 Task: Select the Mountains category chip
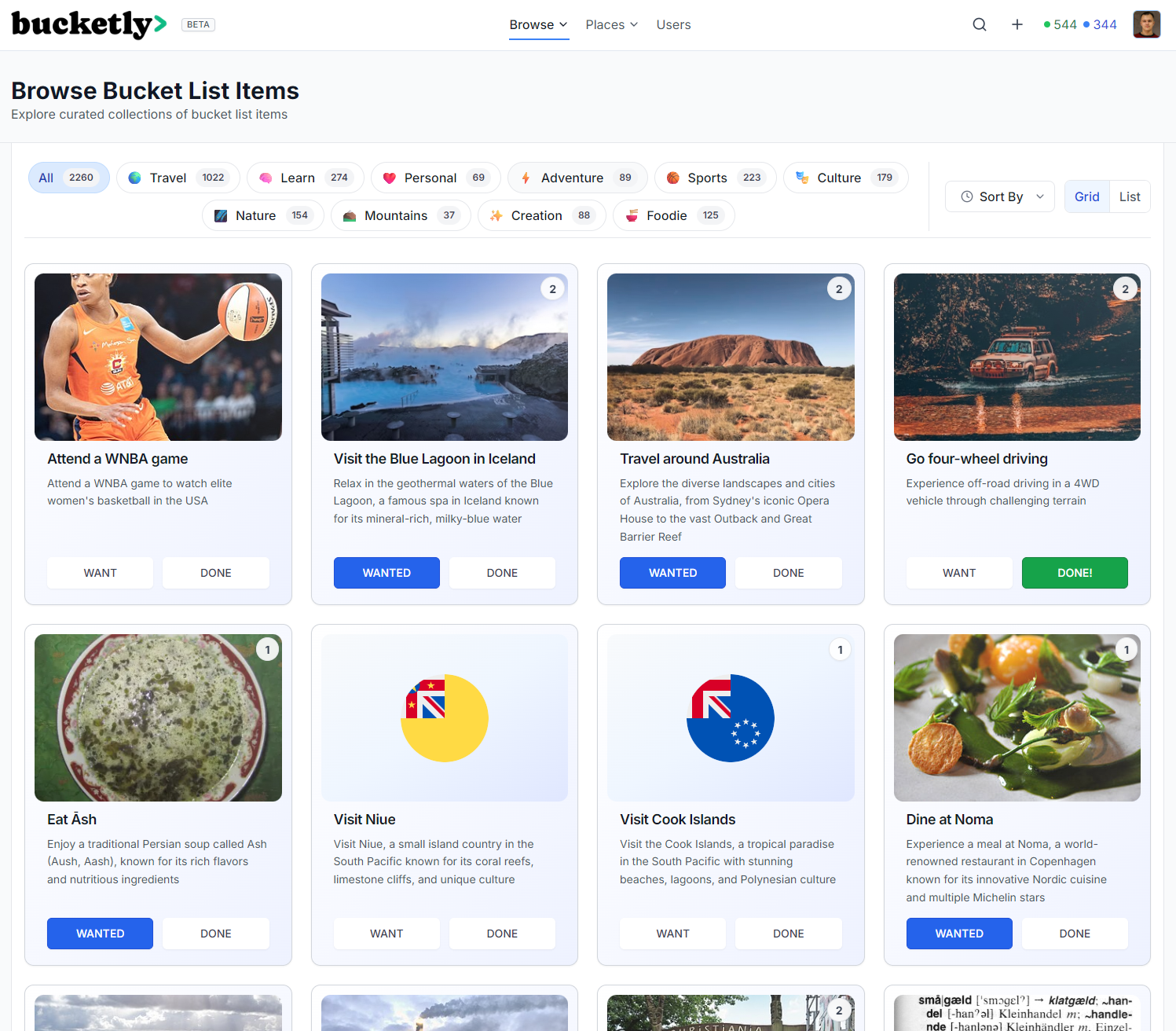(401, 215)
